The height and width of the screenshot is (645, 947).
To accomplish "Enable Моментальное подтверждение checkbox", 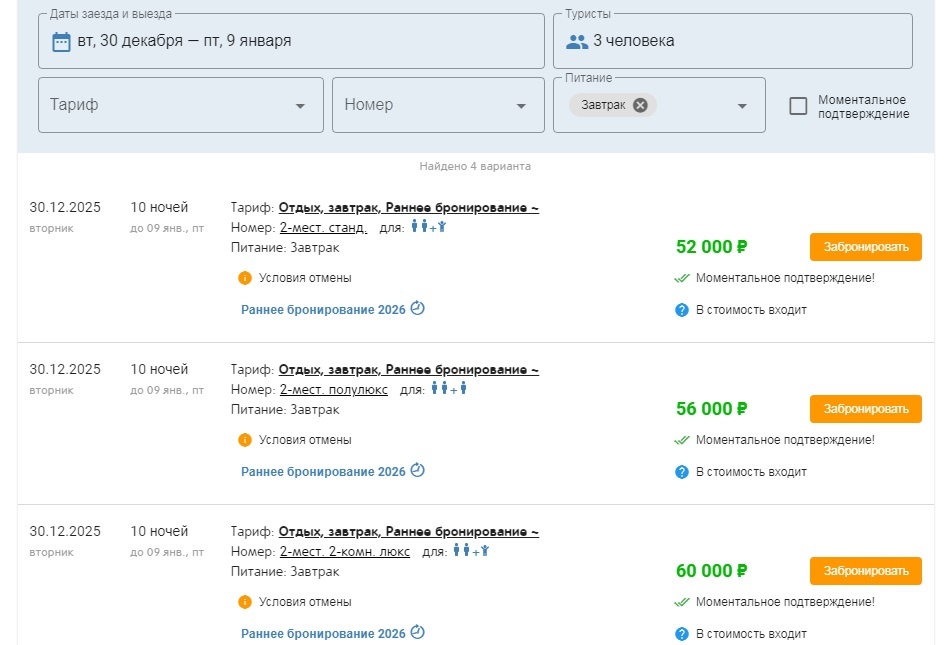I will click(798, 106).
